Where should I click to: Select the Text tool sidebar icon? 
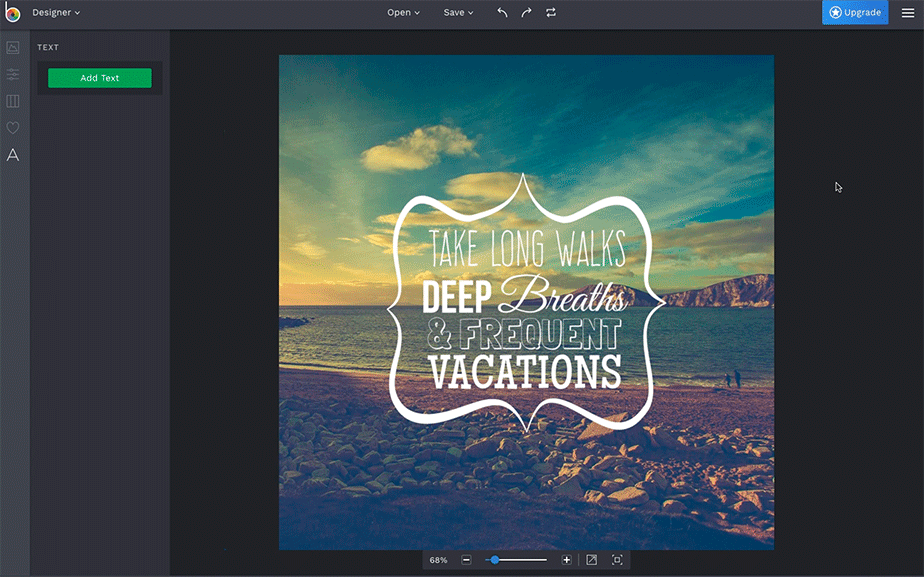click(13, 155)
